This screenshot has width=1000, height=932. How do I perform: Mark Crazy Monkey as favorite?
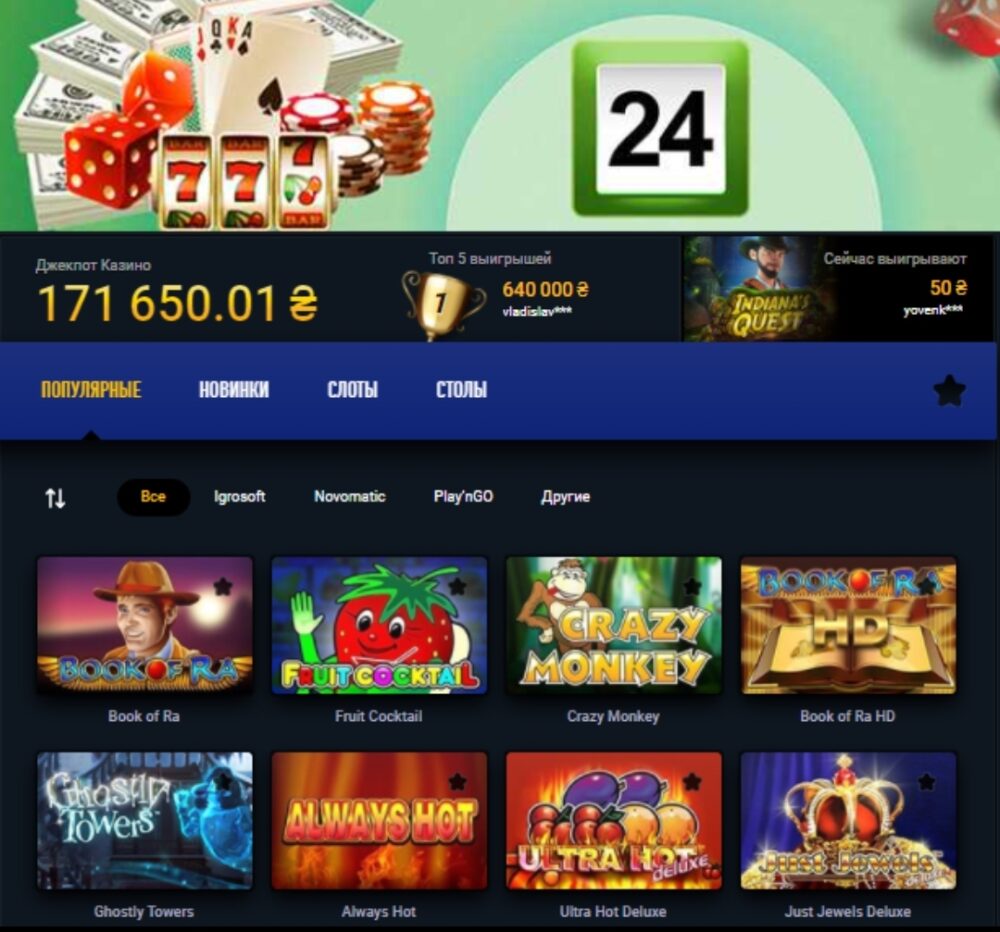pyautogui.click(x=692, y=586)
